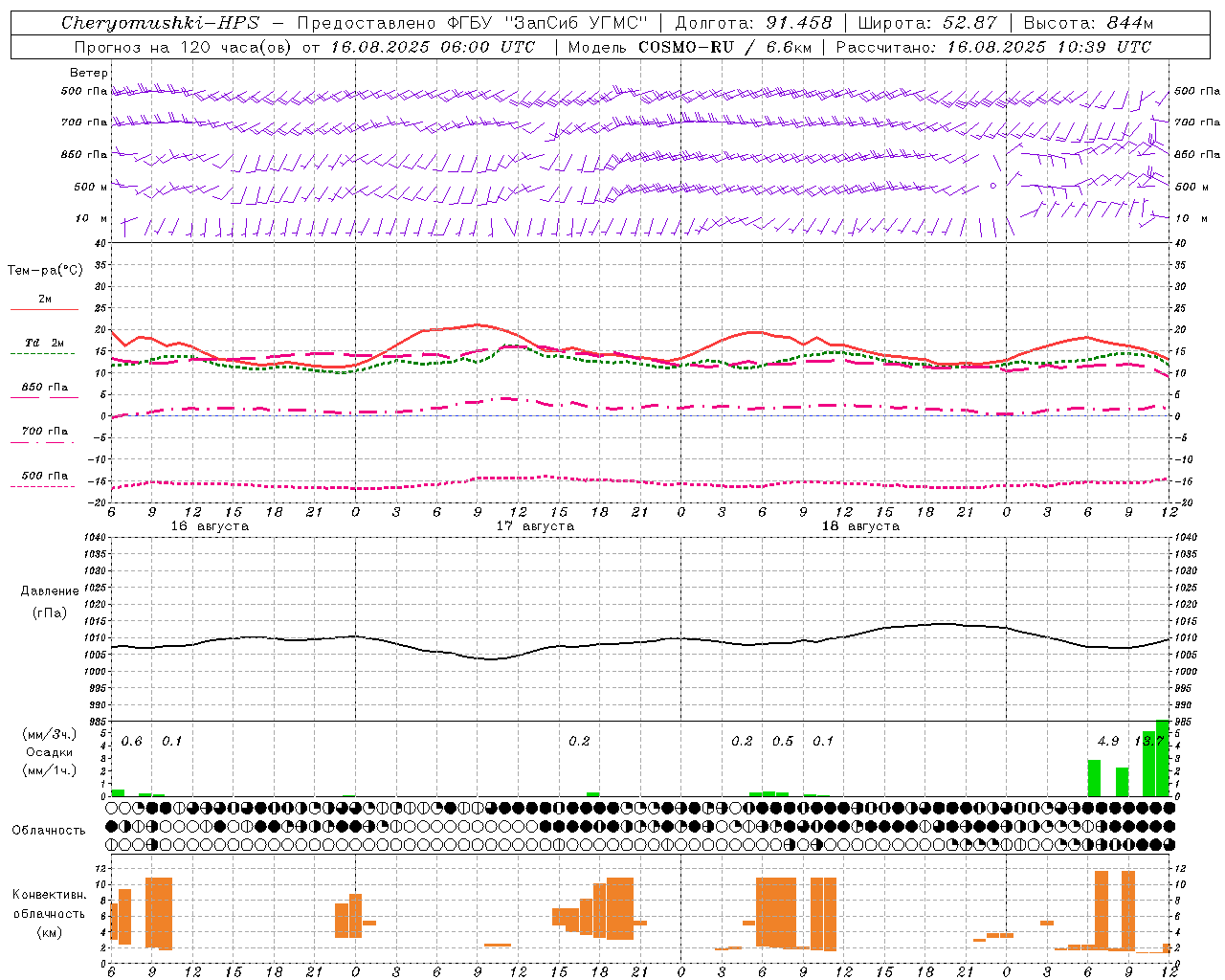Click the '700 гПа' temperature legend entry
Screen dimensions: 1225x980
click(45, 432)
